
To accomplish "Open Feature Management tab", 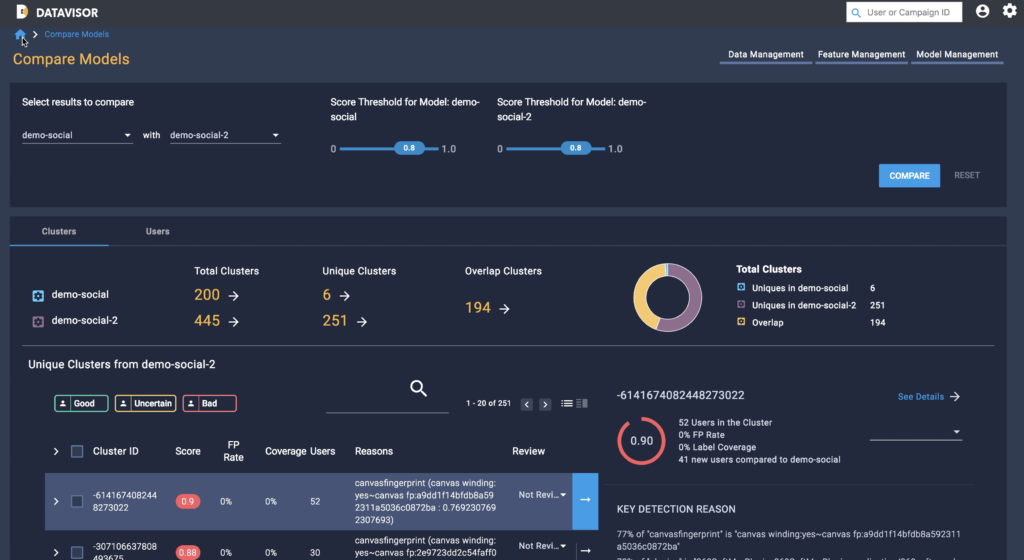I will point(861,55).
